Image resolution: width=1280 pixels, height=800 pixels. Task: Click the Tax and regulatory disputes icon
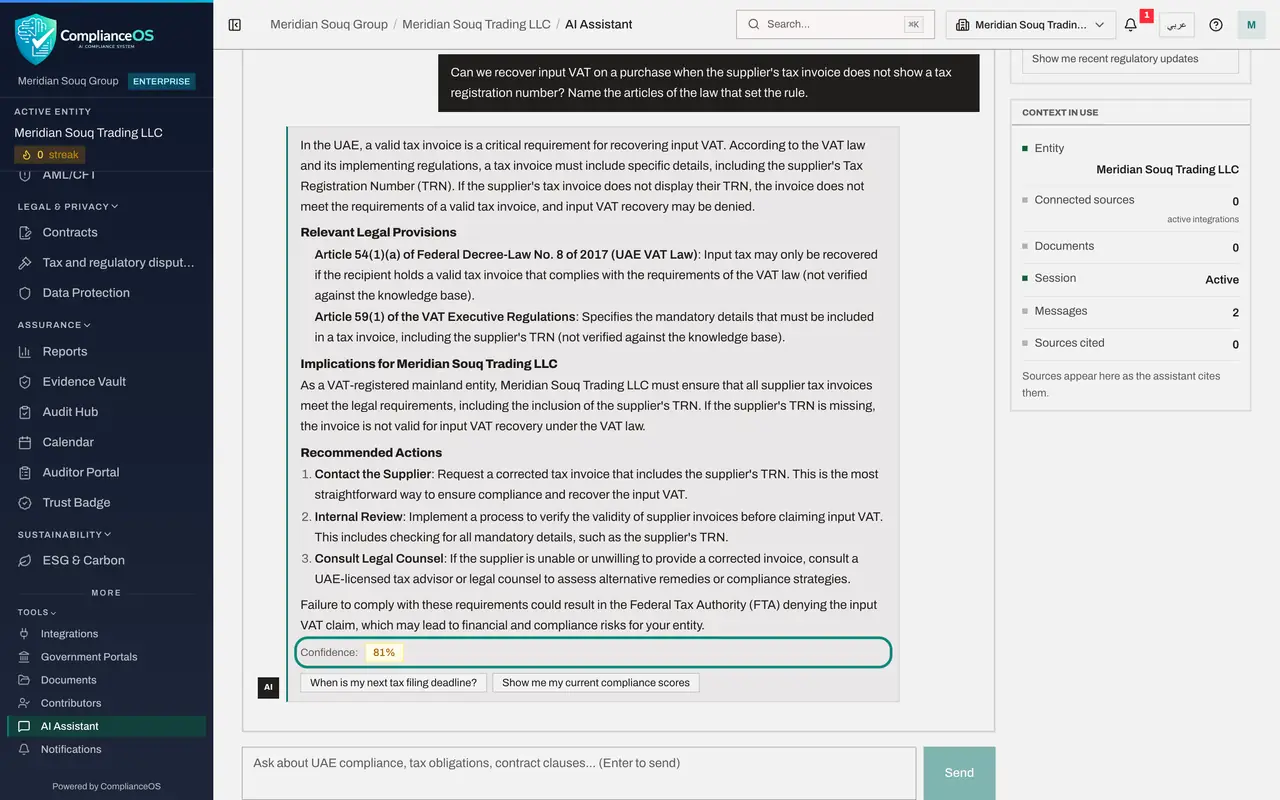[25, 262]
